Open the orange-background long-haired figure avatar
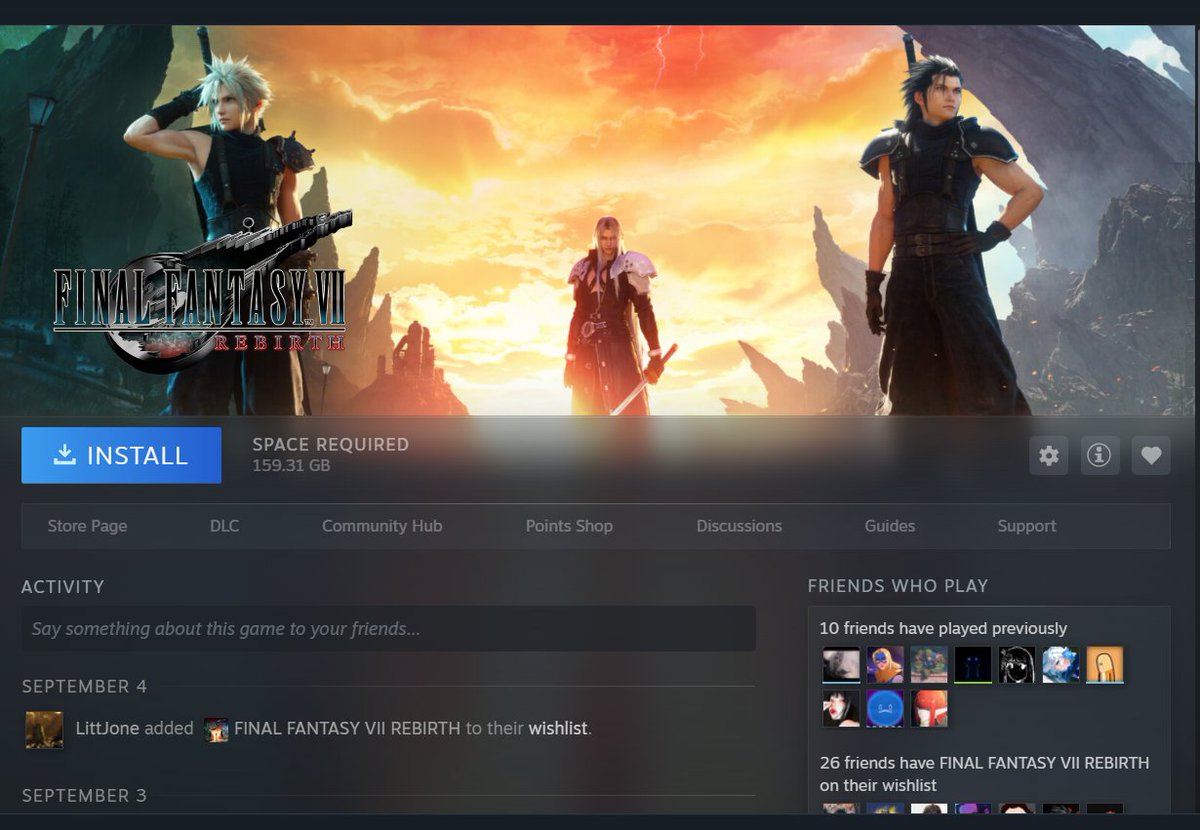 tap(1105, 664)
